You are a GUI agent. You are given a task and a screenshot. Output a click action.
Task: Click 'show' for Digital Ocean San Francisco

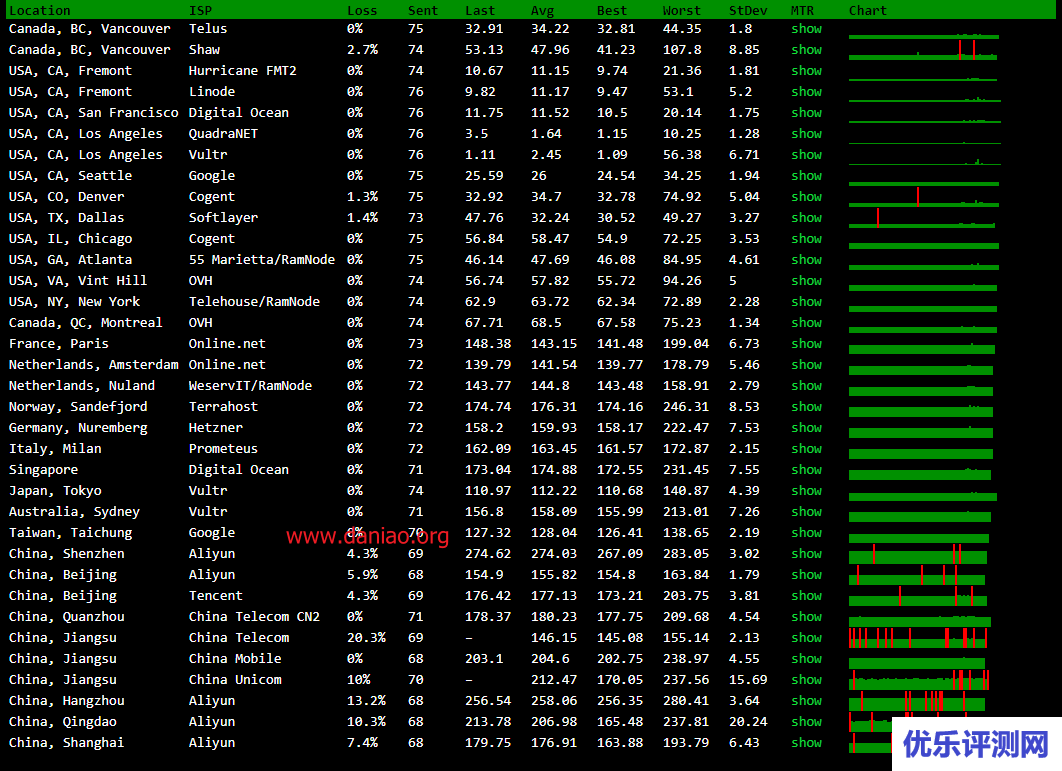point(806,112)
